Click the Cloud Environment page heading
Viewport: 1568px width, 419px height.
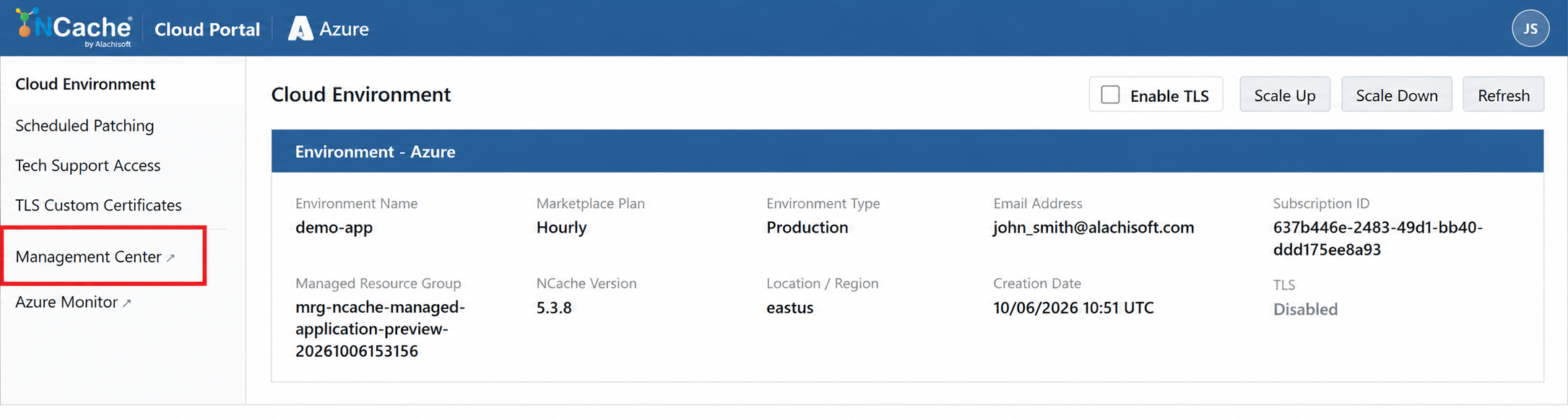360,95
